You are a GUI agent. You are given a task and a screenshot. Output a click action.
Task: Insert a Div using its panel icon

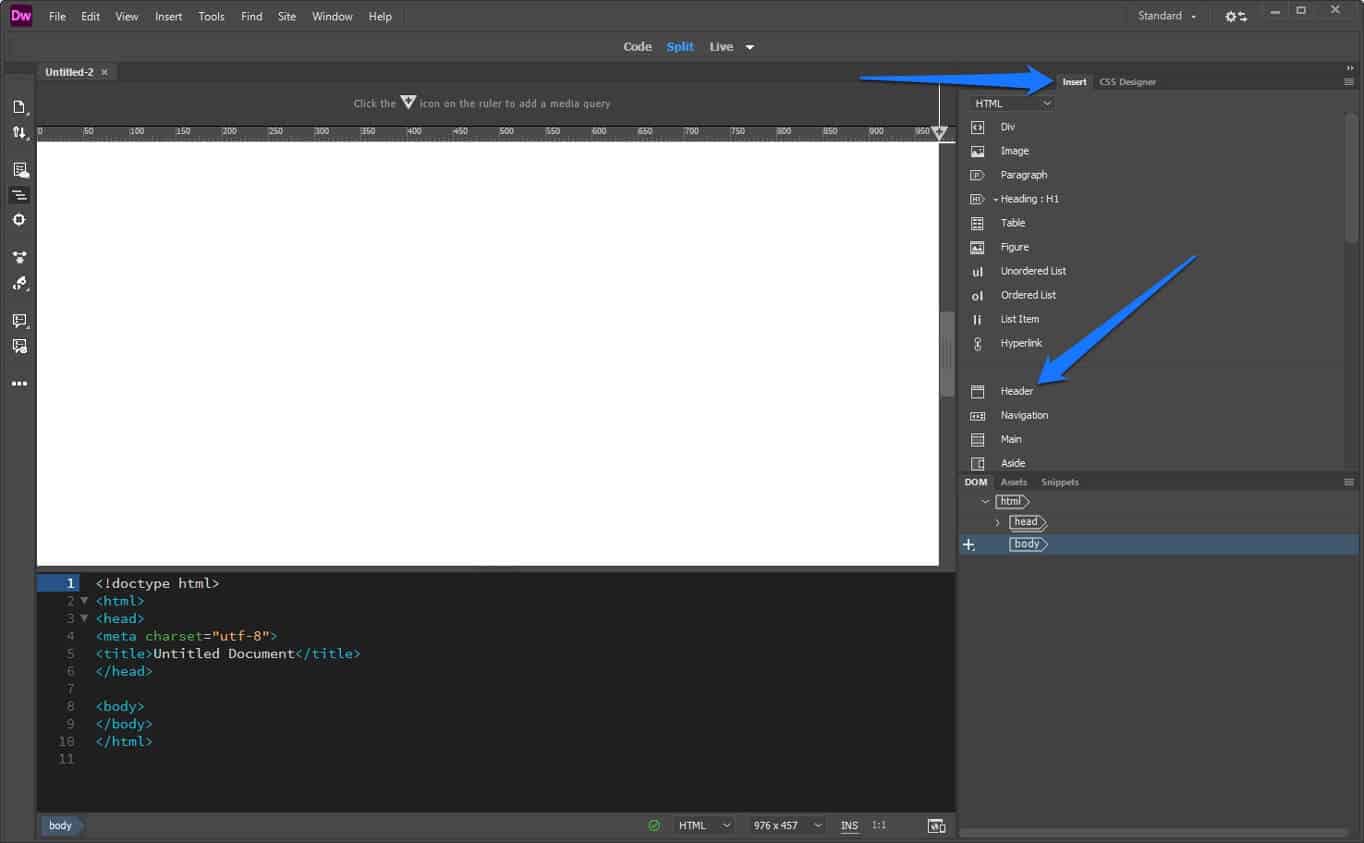tap(977, 127)
